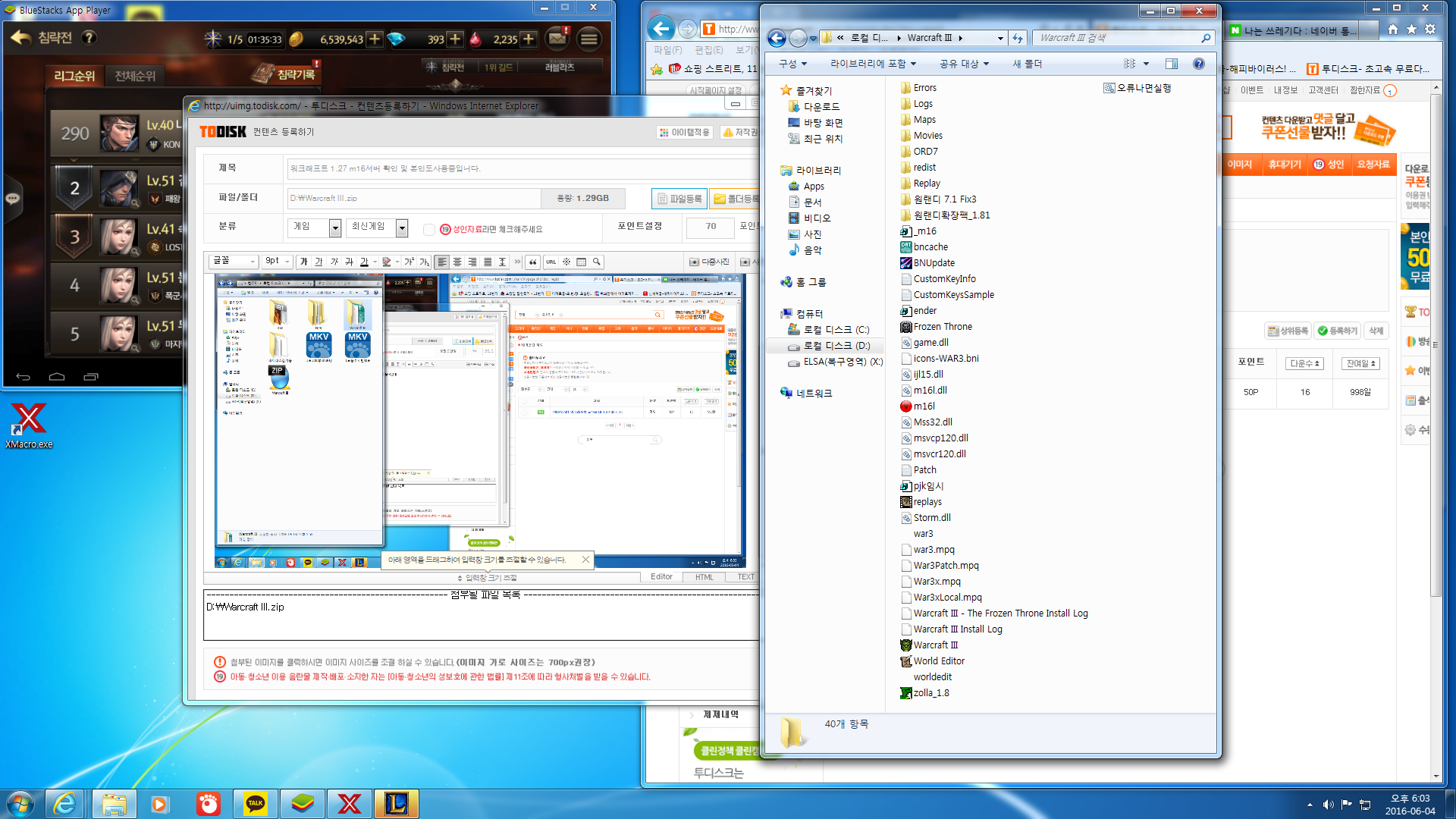Switch to the HTML editor tab

[704, 577]
